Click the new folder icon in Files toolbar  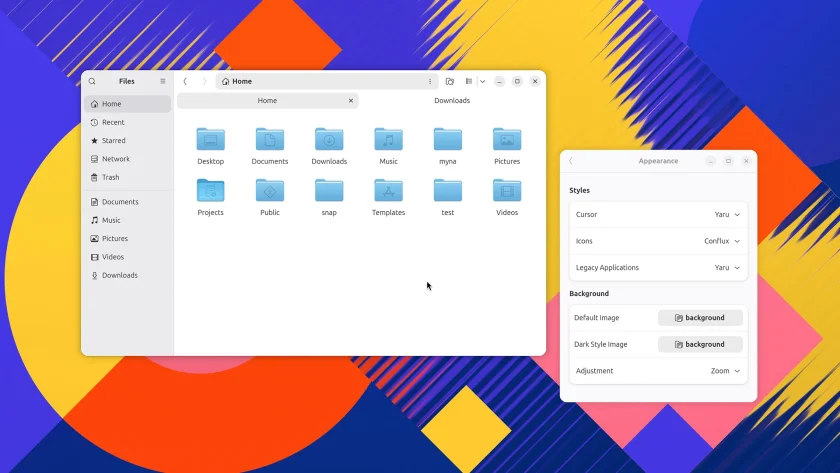pyautogui.click(x=449, y=81)
